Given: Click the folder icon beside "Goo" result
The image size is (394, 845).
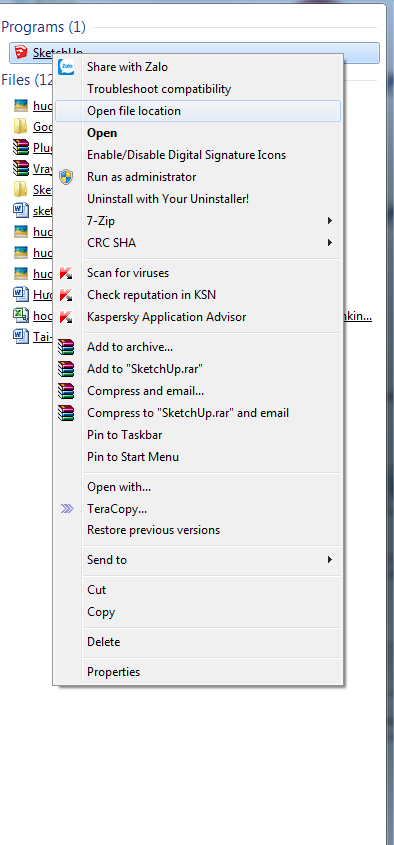Looking at the screenshot, I should coord(20,127).
